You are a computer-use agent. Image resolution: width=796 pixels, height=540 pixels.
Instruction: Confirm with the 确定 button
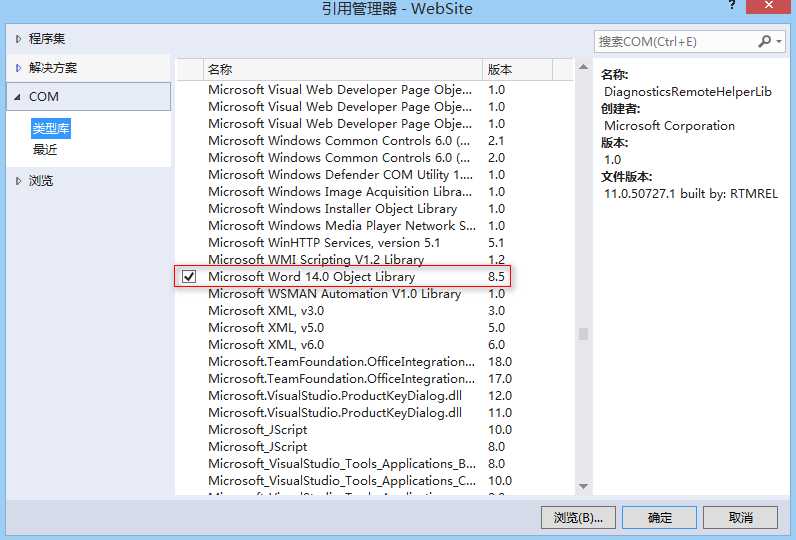(x=659, y=518)
